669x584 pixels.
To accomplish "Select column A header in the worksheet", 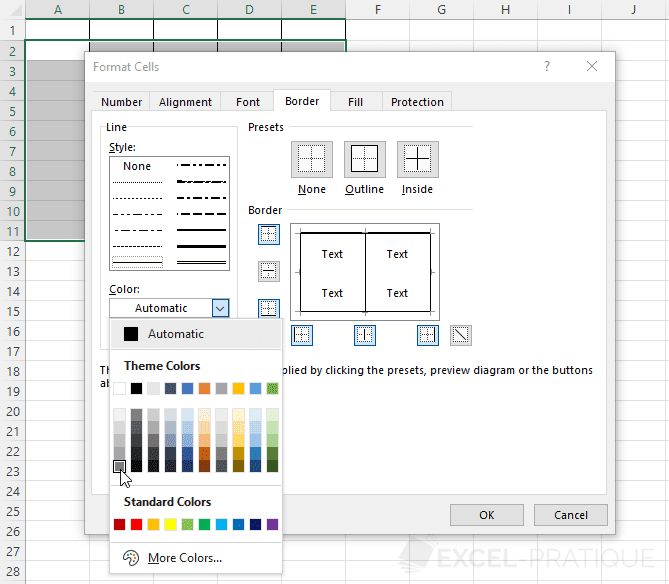I will tap(58, 9).
